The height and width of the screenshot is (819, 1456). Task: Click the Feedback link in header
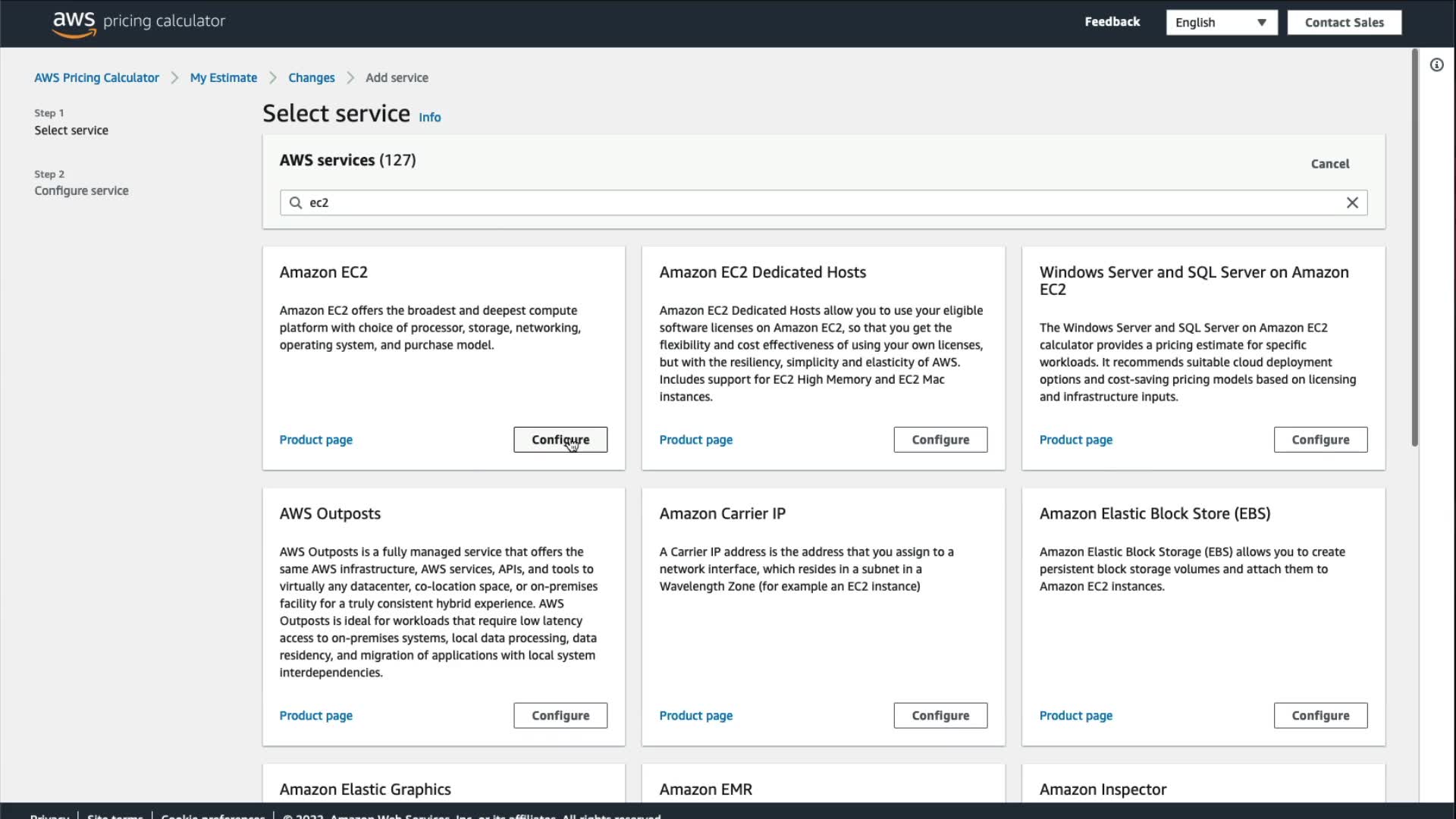1112,22
